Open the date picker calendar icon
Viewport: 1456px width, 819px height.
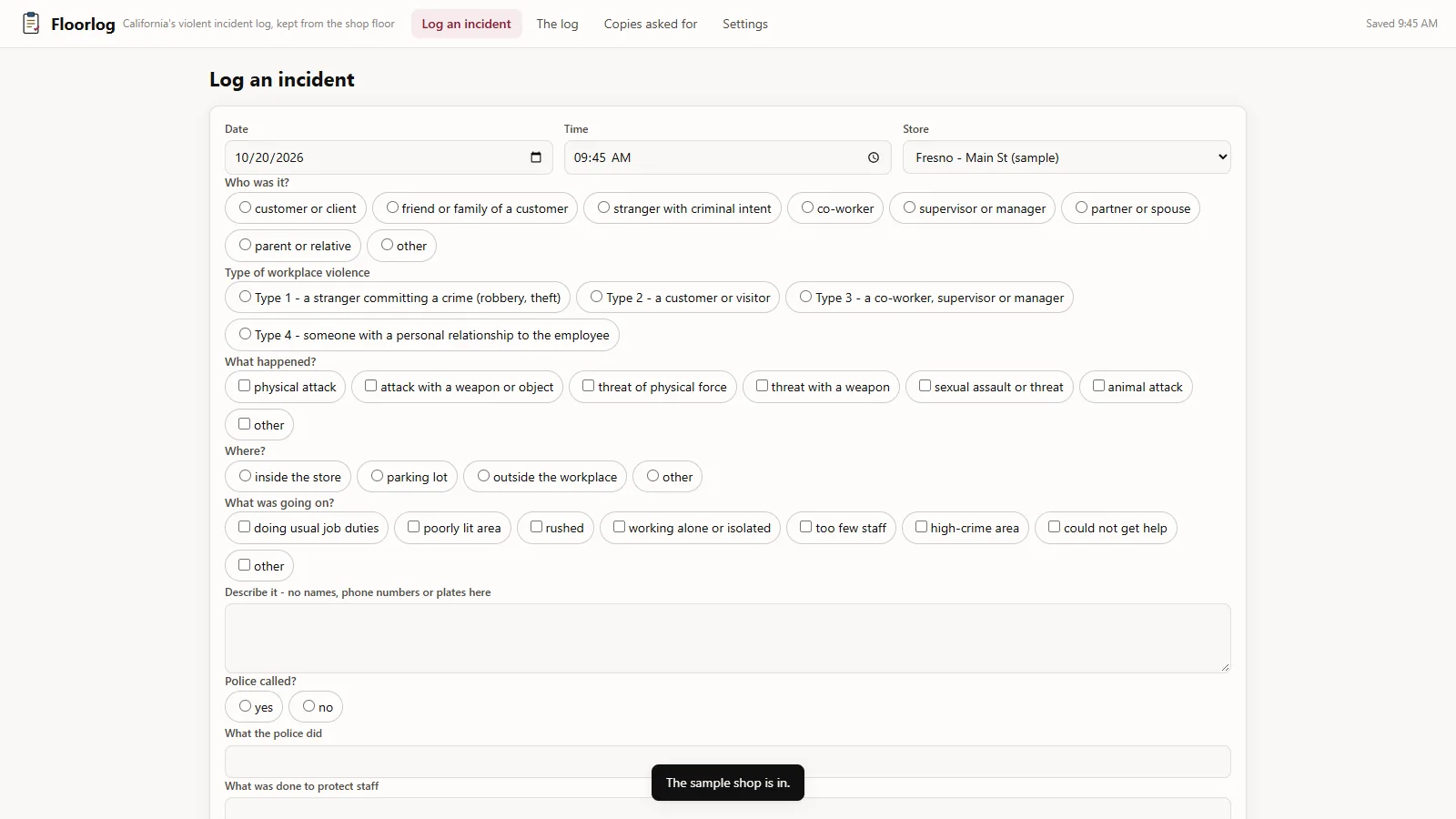(536, 157)
